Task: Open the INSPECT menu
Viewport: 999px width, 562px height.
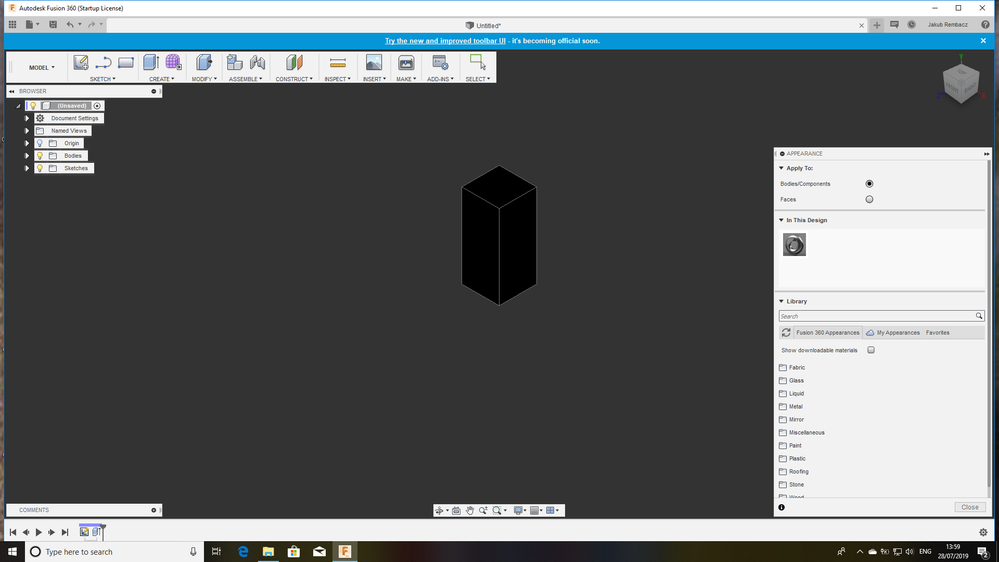Action: (x=337, y=79)
